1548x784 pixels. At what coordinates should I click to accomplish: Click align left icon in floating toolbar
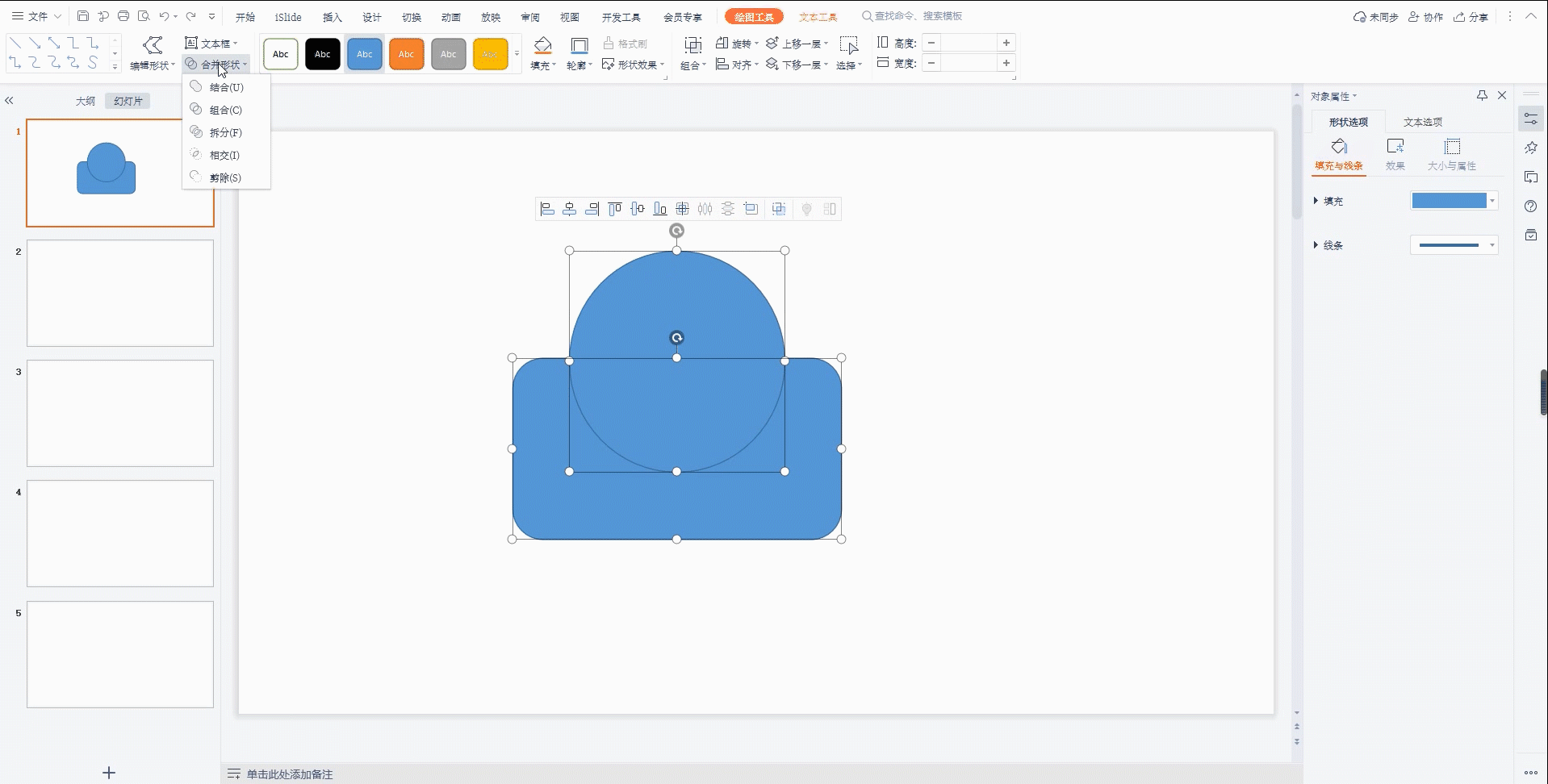click(x=547, y=210)
